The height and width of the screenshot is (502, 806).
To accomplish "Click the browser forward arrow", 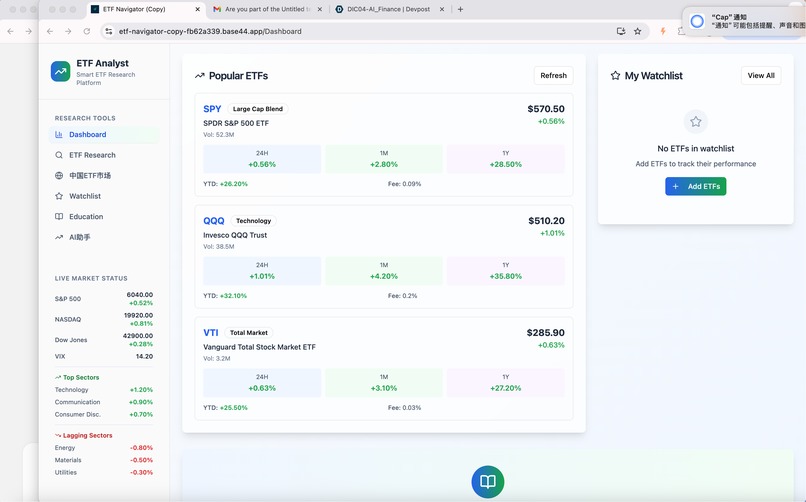I will click(x=68, y=31).
